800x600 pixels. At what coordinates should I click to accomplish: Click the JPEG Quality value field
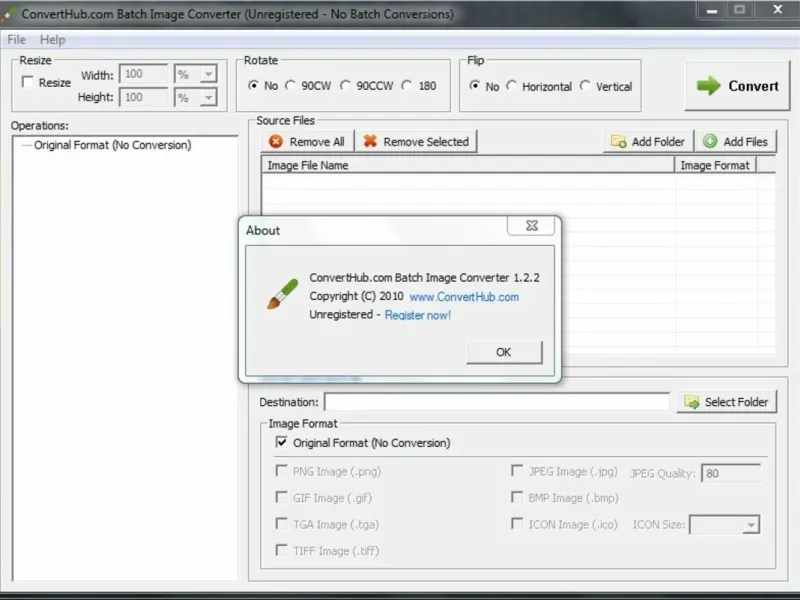(731, 473)
